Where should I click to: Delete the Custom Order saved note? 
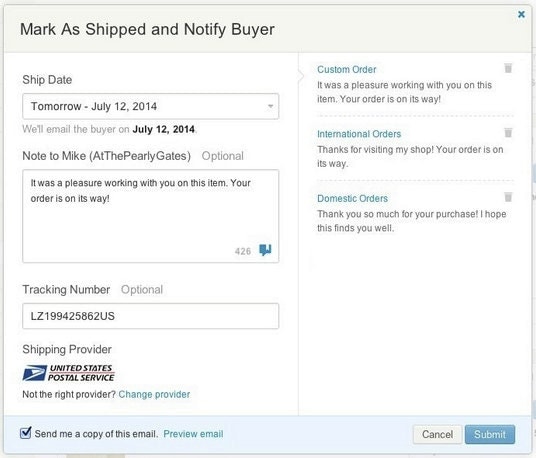pos(508,68)
